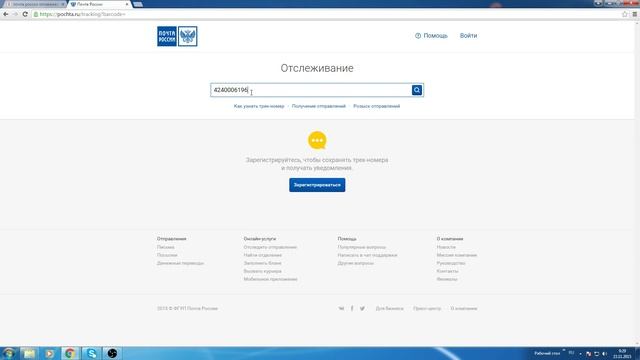The image size is (640, 360).
Task: Open Денежные переводы footer link
Action: (x=180, y=263)
